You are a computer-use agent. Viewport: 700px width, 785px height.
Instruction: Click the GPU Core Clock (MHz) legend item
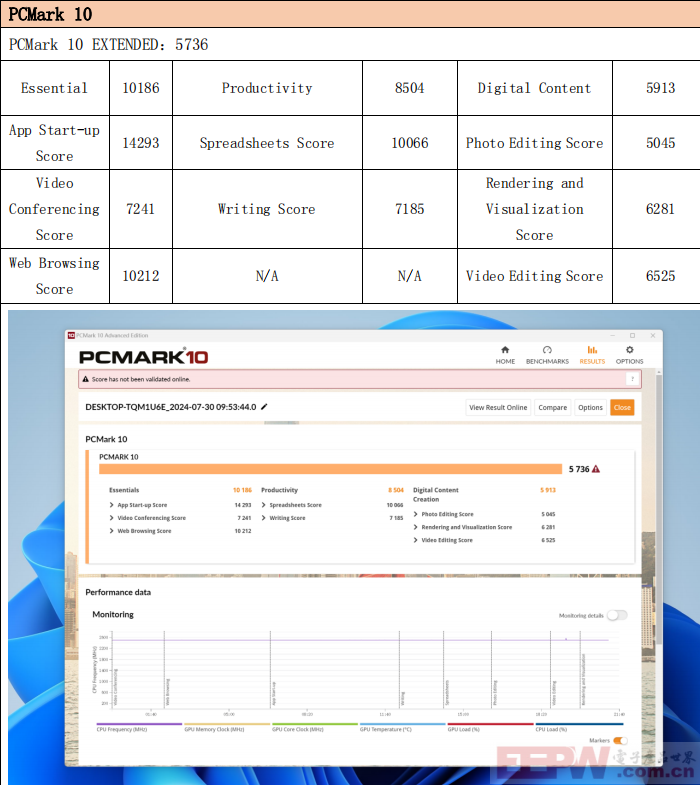click(314, 727)
